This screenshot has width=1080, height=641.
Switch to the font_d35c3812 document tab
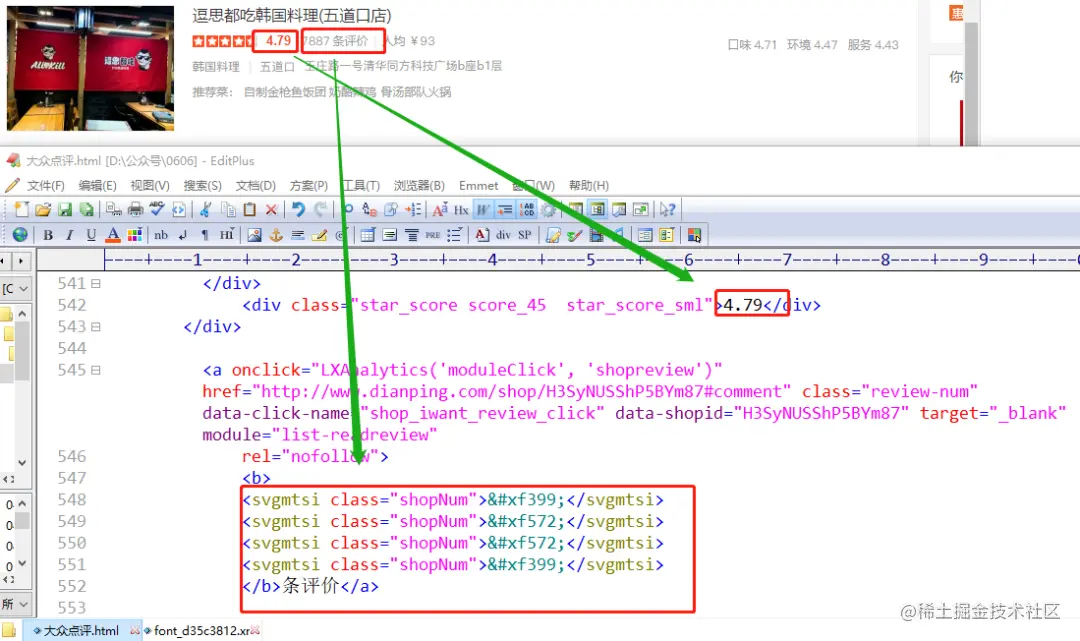(201, 631)
